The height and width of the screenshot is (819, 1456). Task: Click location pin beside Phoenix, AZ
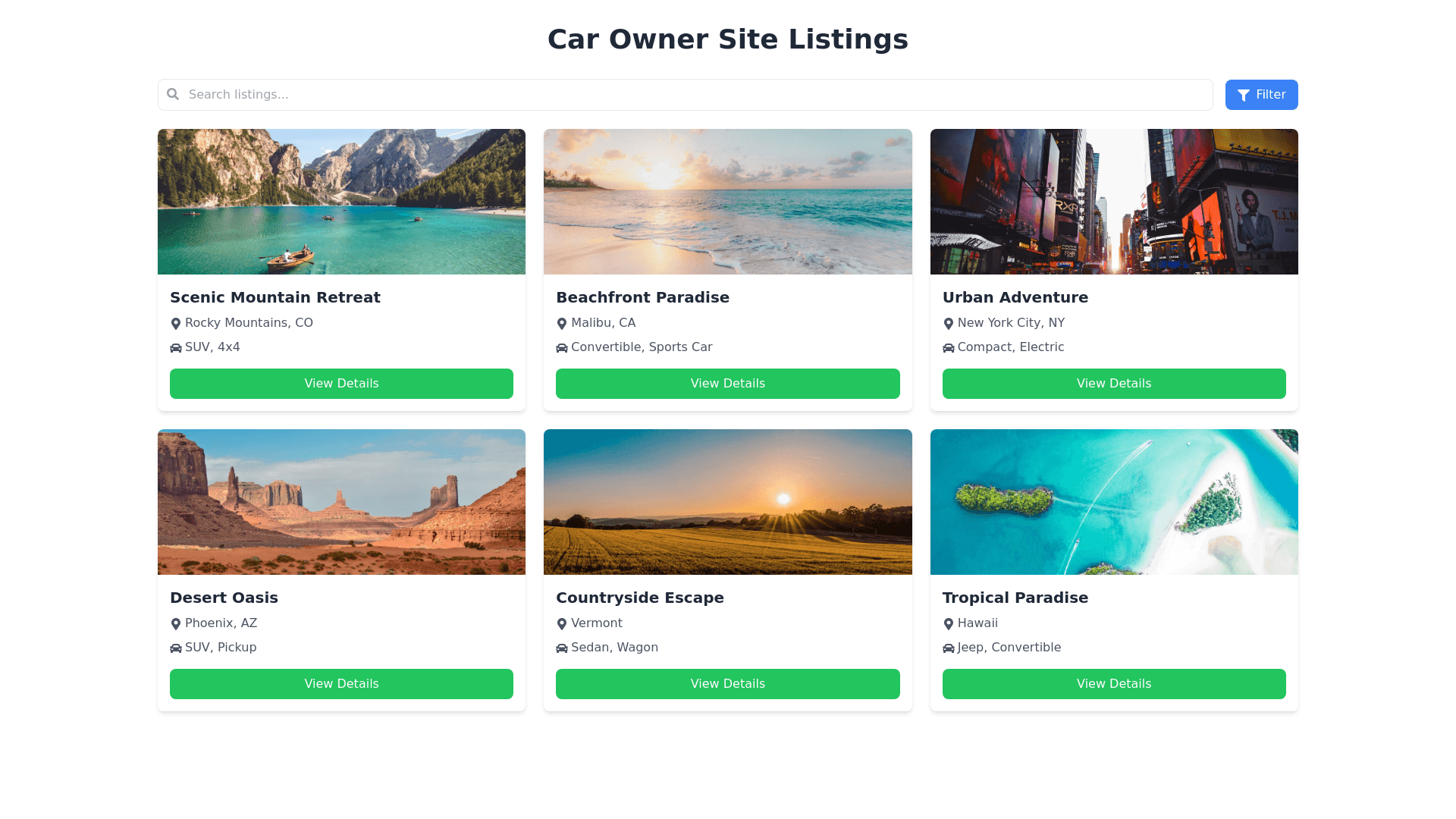(x=176, y=624)
